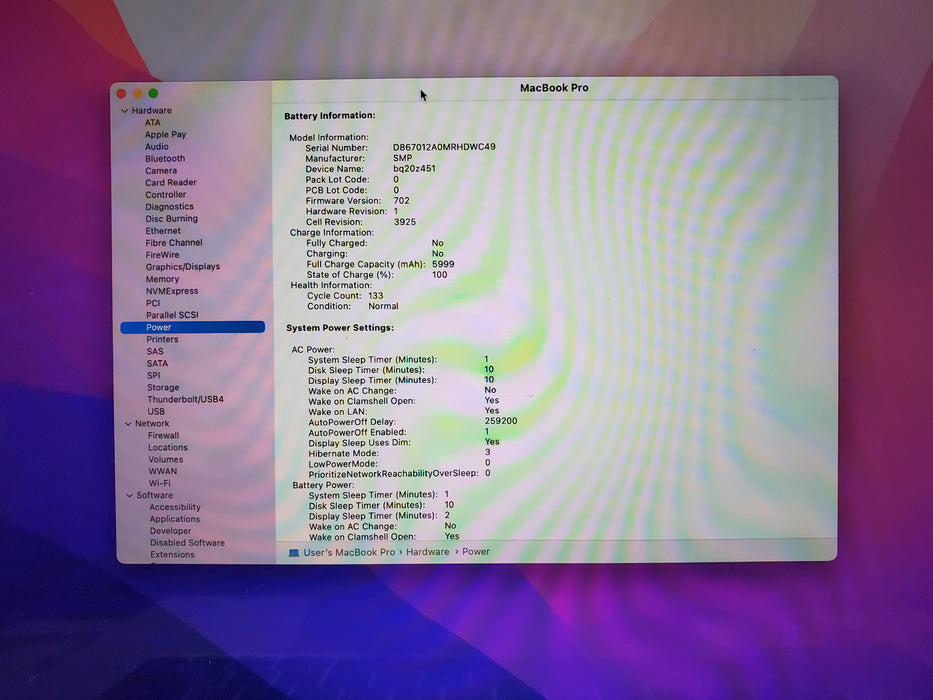Click Firmware Version value 702

pos(402,201)
